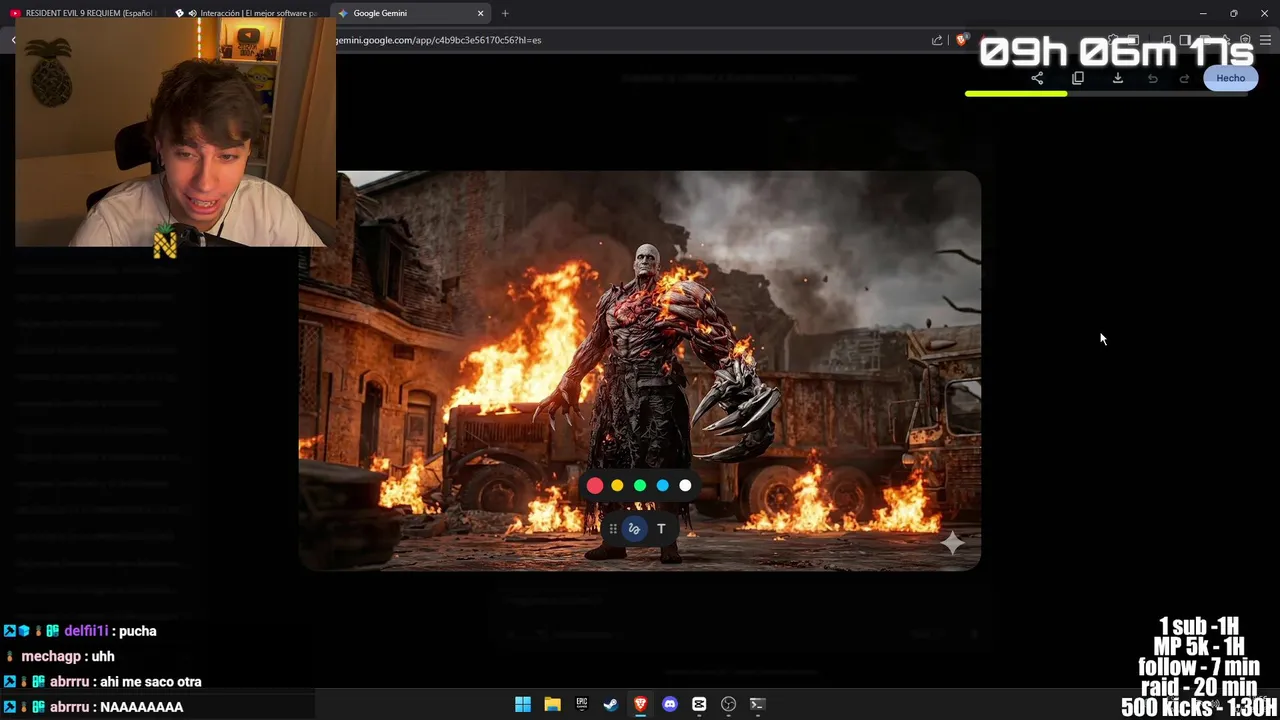Switch to the Interacción software tab
Image resolution: width=1280 pixels, height=720 pixels.
(x=247, y=13)
